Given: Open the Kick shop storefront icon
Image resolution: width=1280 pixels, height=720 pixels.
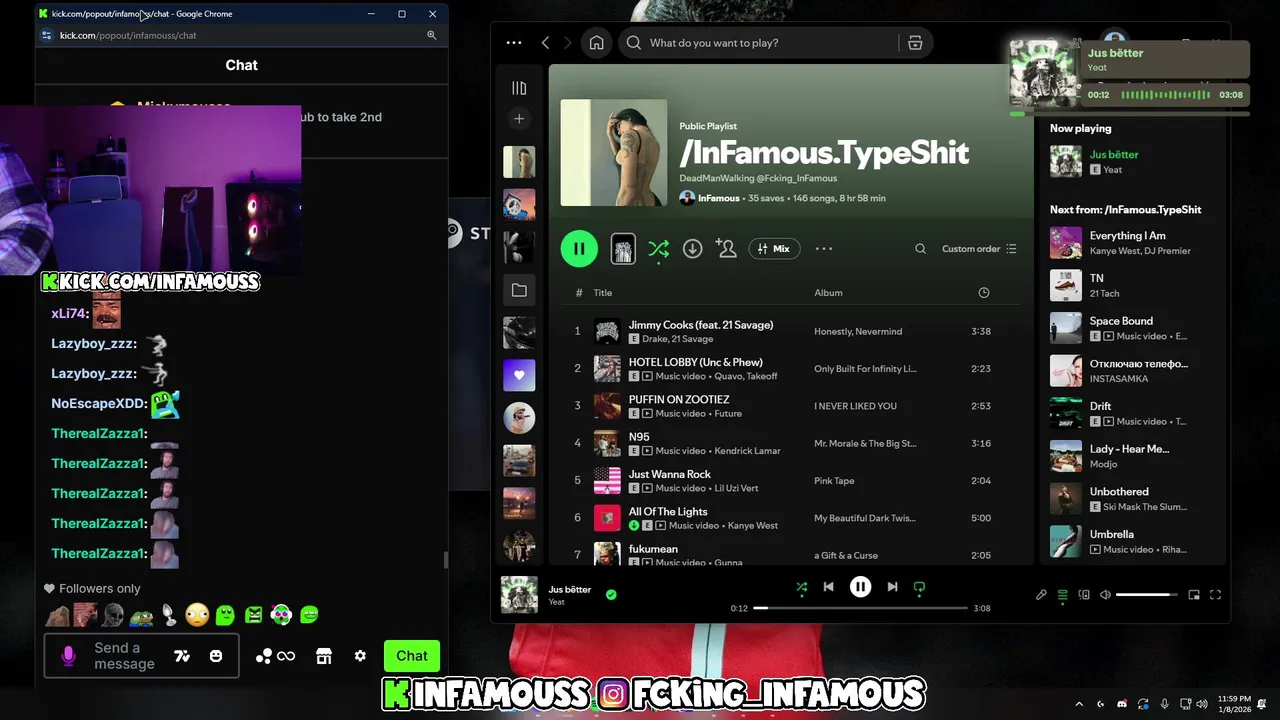Looking at the screenshot, I should click(x=324, y=656).
